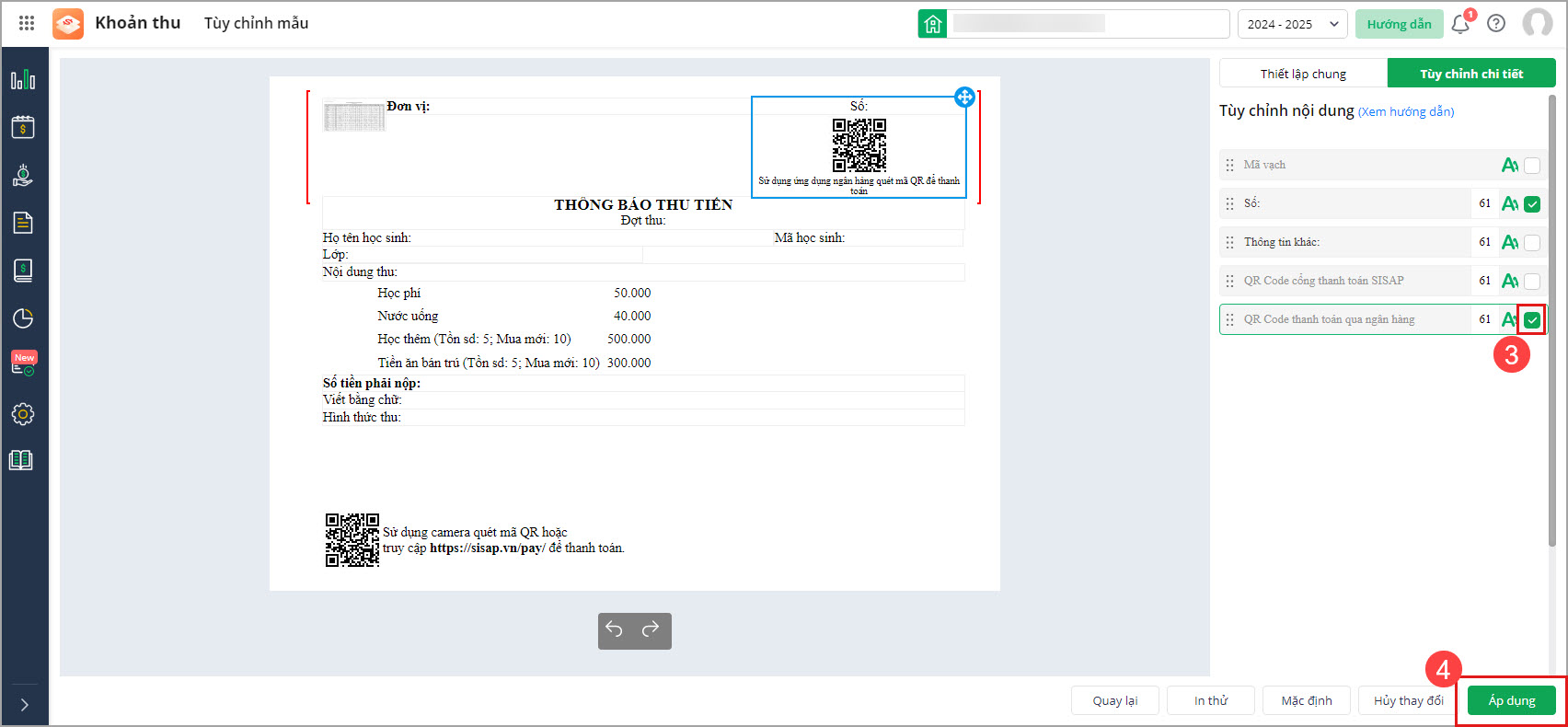Screen dimensions: 1568x727
Task: Click the Áp dụng button
Action: tap(1512, 700)
